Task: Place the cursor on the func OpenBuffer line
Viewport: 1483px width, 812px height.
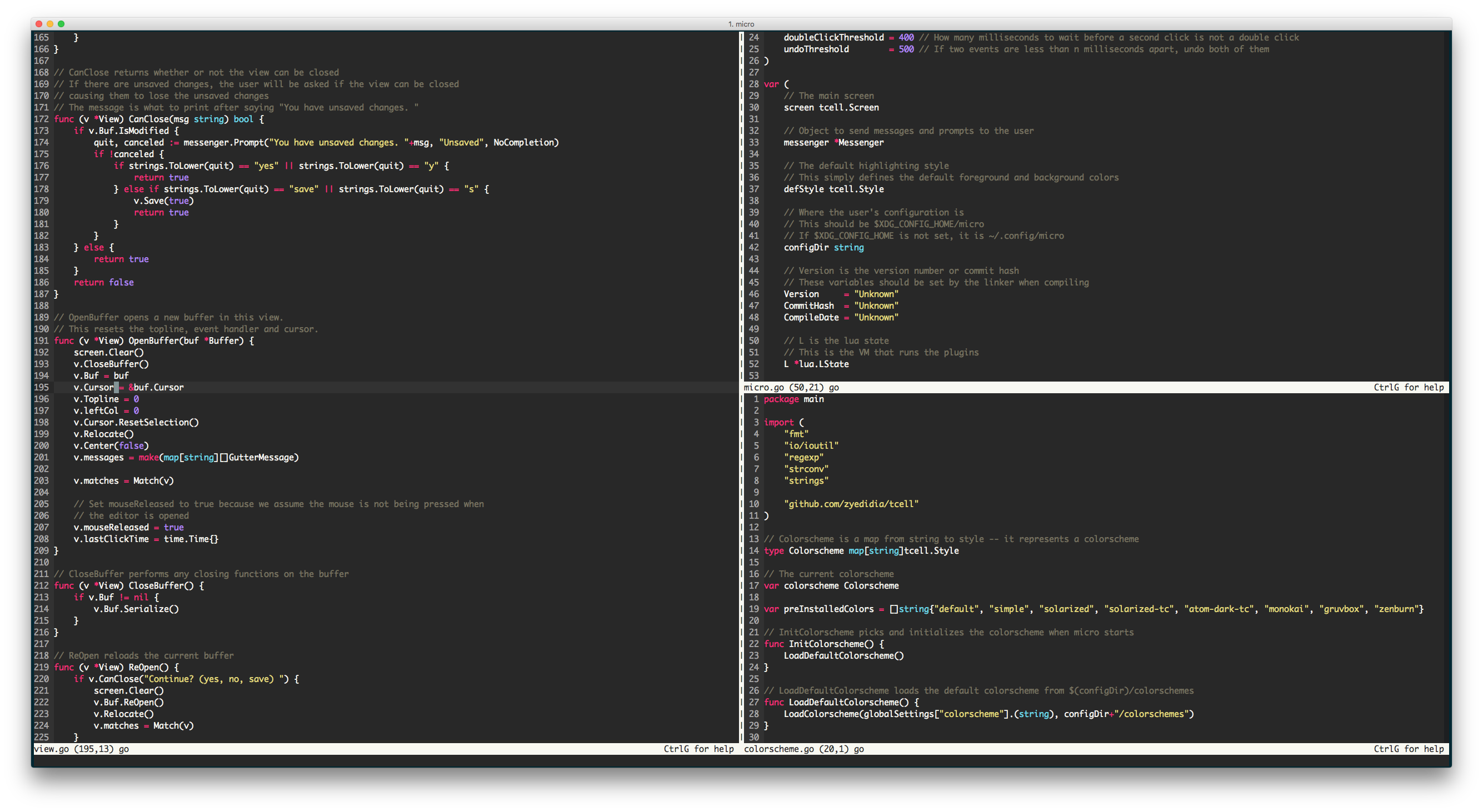Action: (x=154, y=340)
